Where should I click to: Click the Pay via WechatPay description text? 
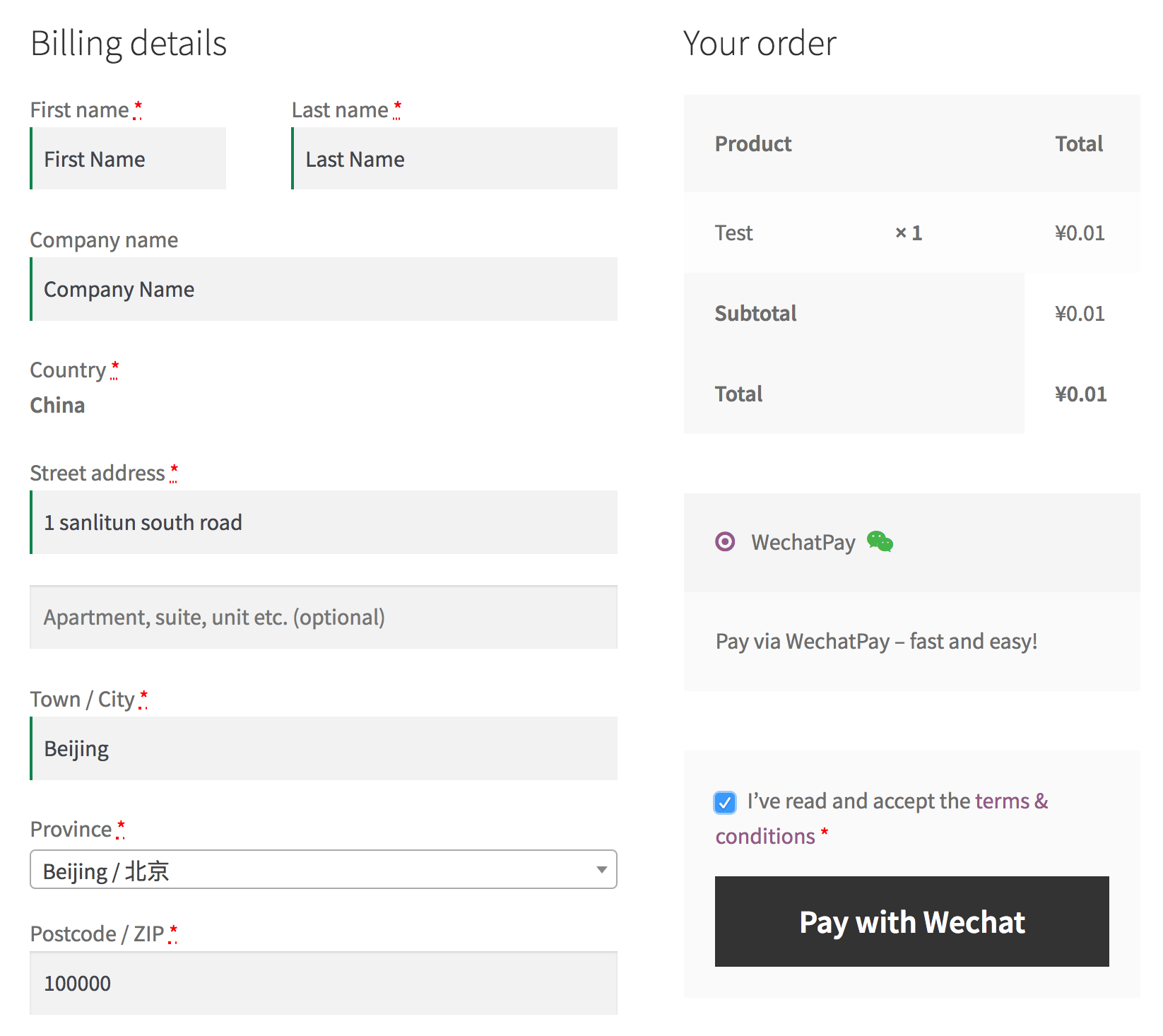(x=876, y=642)
